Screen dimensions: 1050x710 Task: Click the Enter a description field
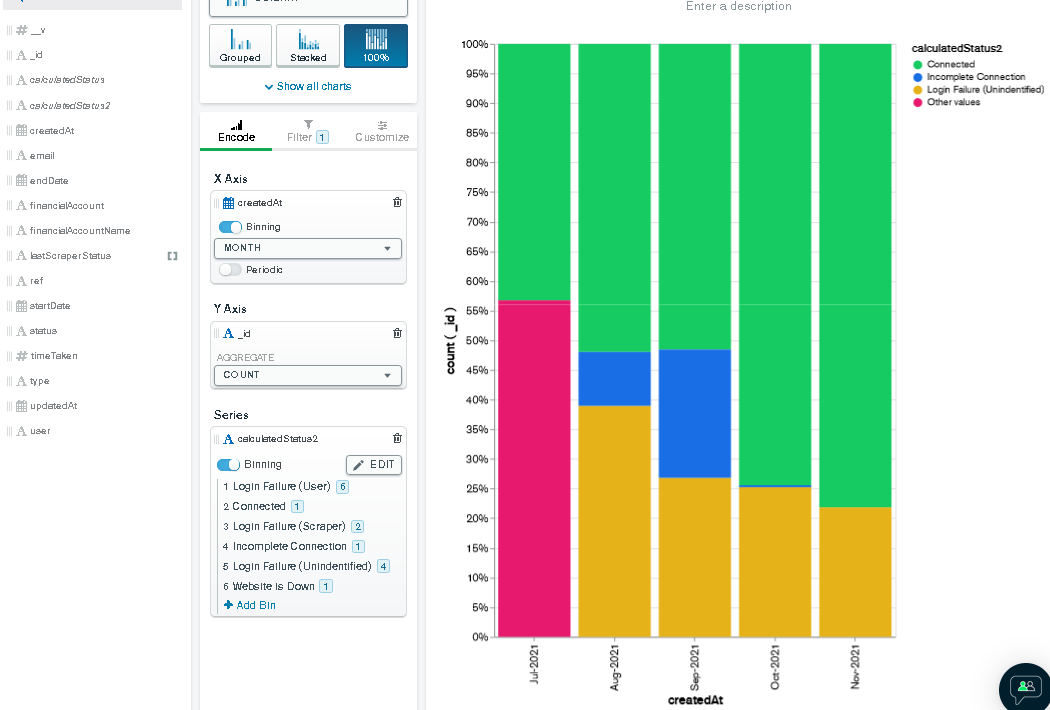[738, 7]
